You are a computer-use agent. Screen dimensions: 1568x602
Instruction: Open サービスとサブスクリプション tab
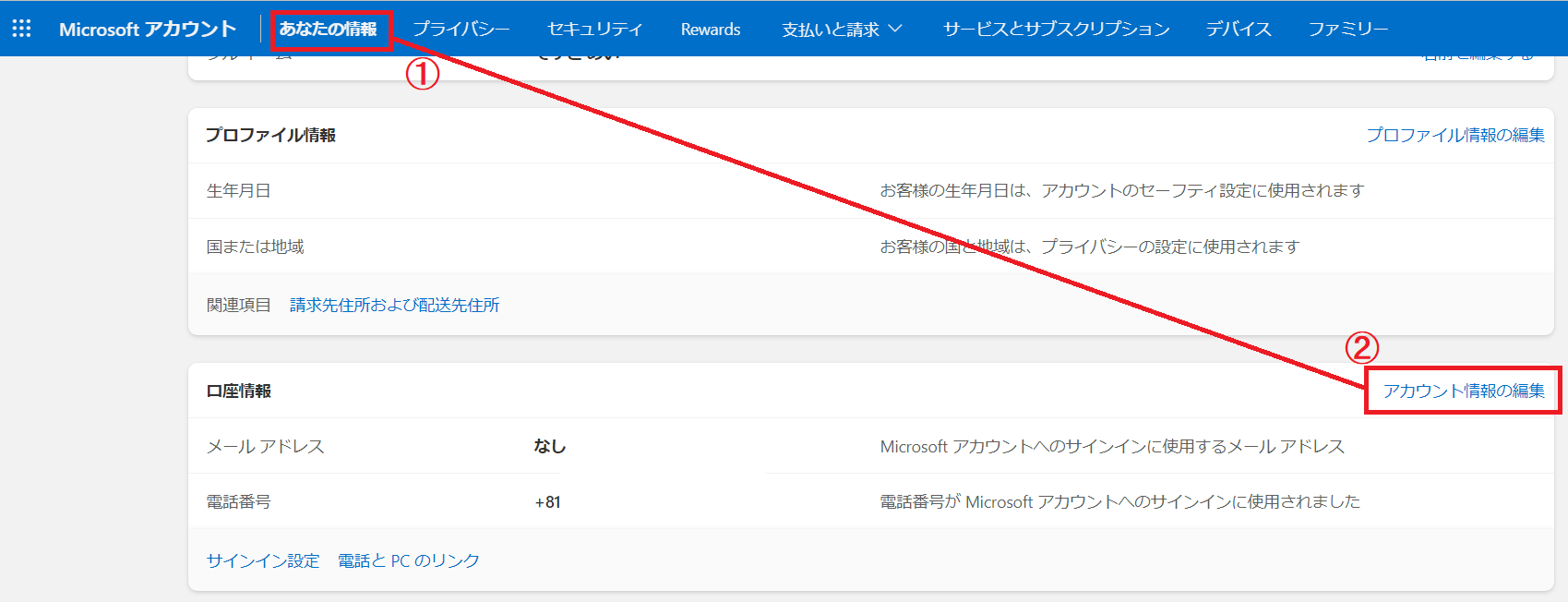pyautogui.click(x=1056, y=29)
